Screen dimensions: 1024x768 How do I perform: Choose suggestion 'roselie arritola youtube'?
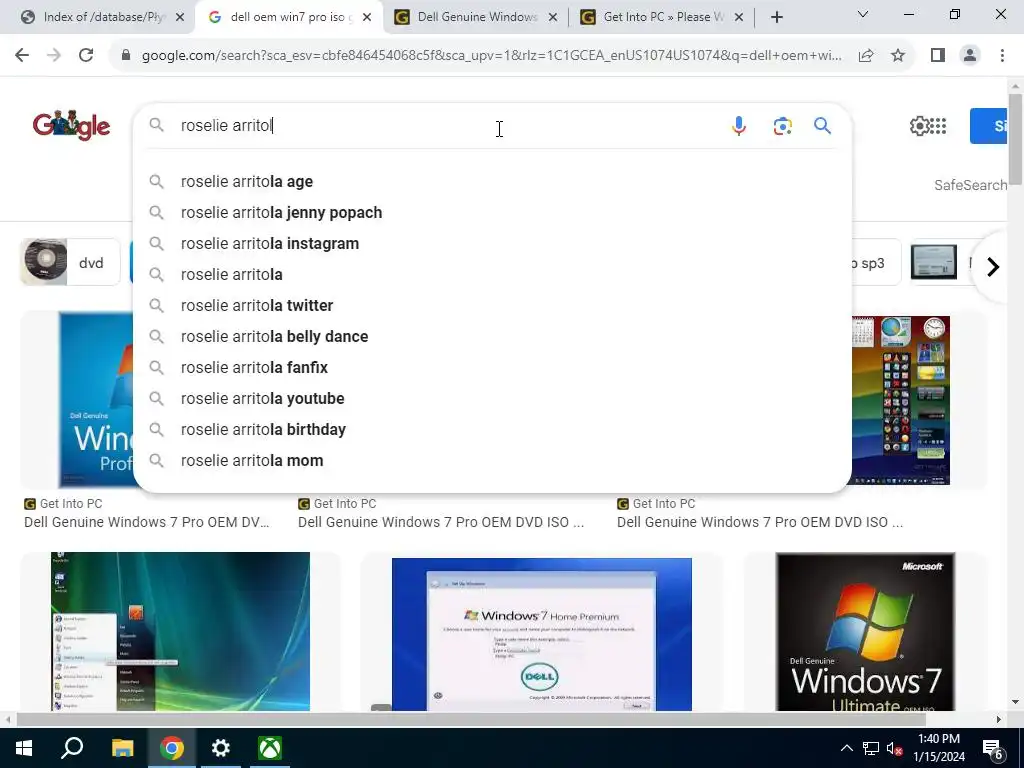point(492,398)
